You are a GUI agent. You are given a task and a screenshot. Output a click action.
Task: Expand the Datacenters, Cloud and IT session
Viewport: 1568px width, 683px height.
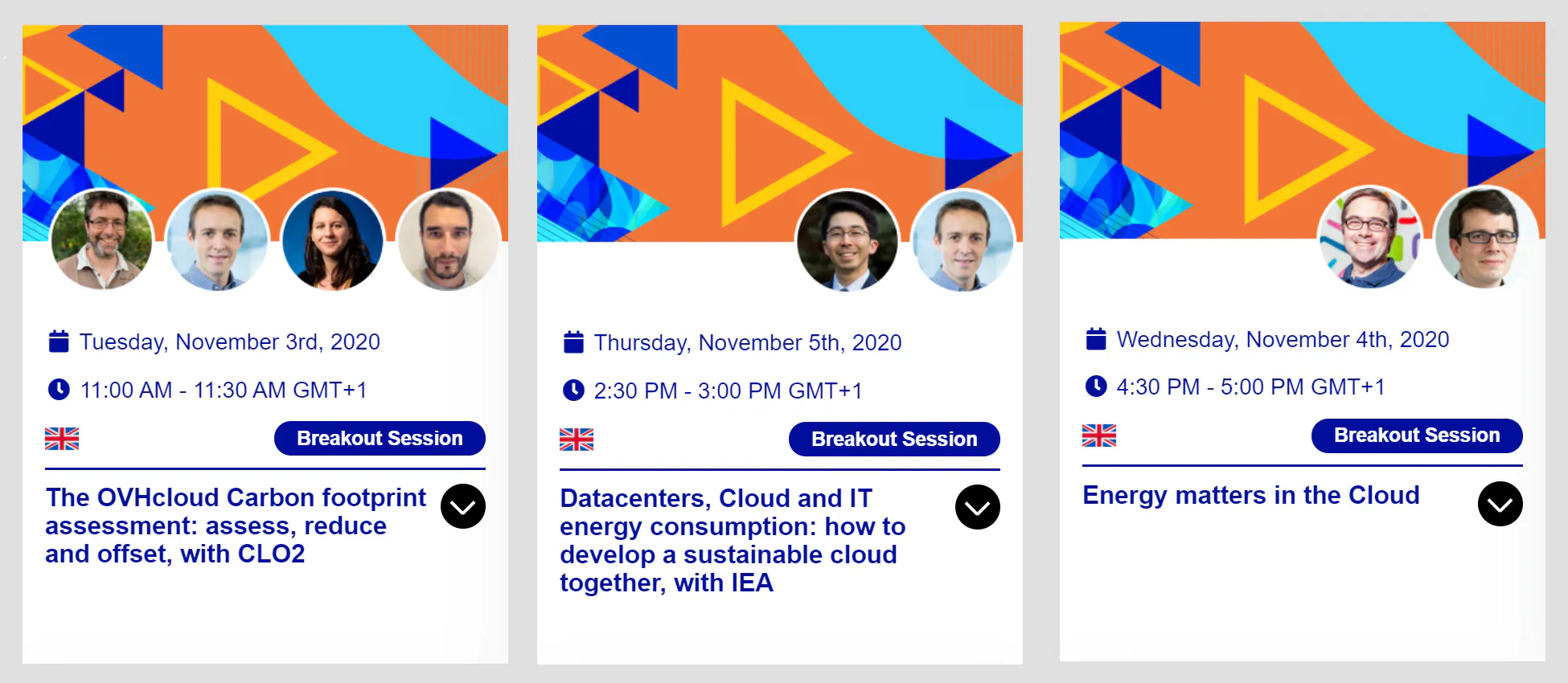click(978, 507)
